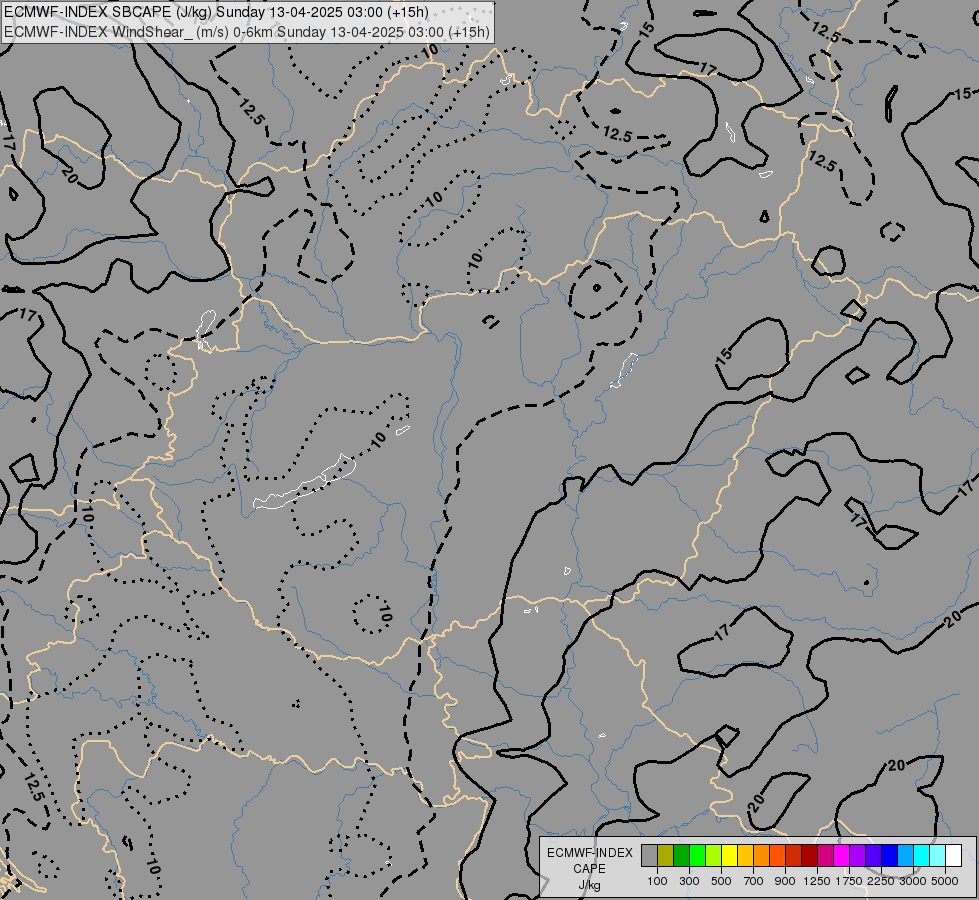The image size is (979, 900).
Task: Click the 900 value under the legend
Action: click(x=785, y=881)
